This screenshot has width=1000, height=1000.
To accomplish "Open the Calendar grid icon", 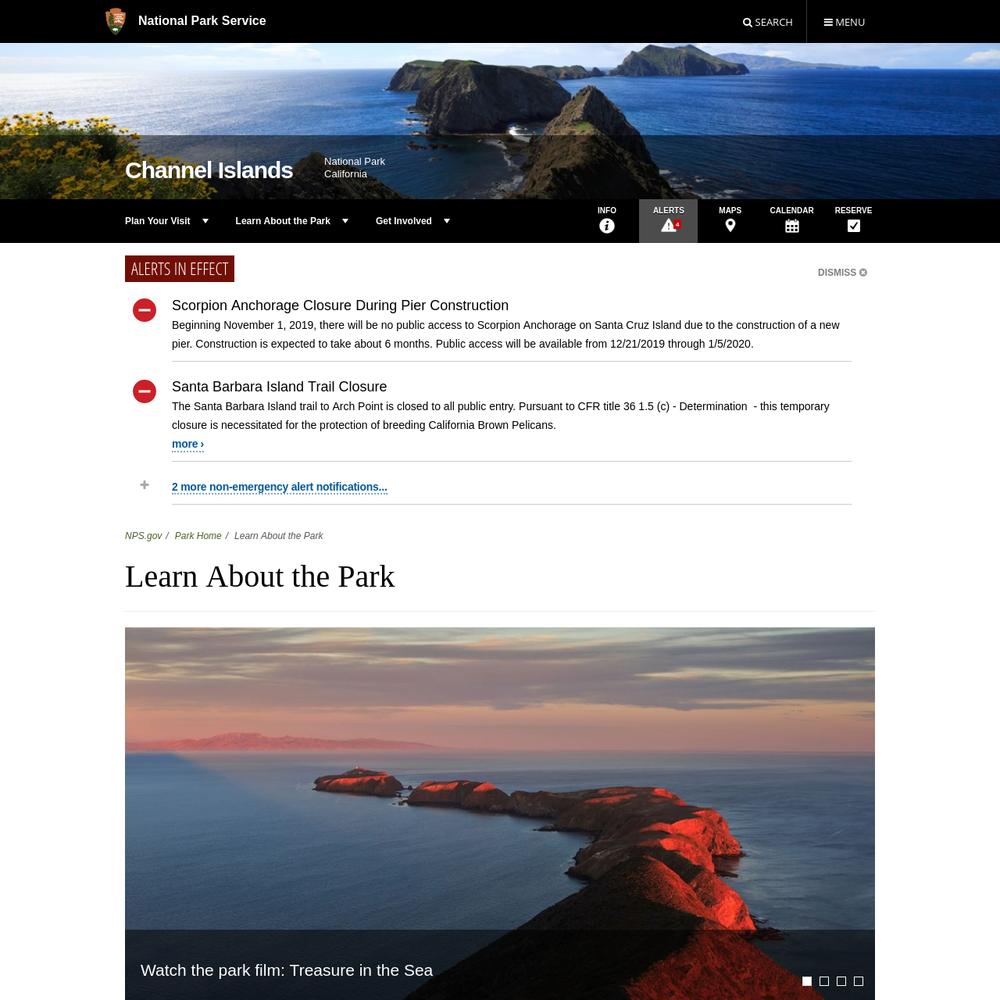I will (791, 226).
